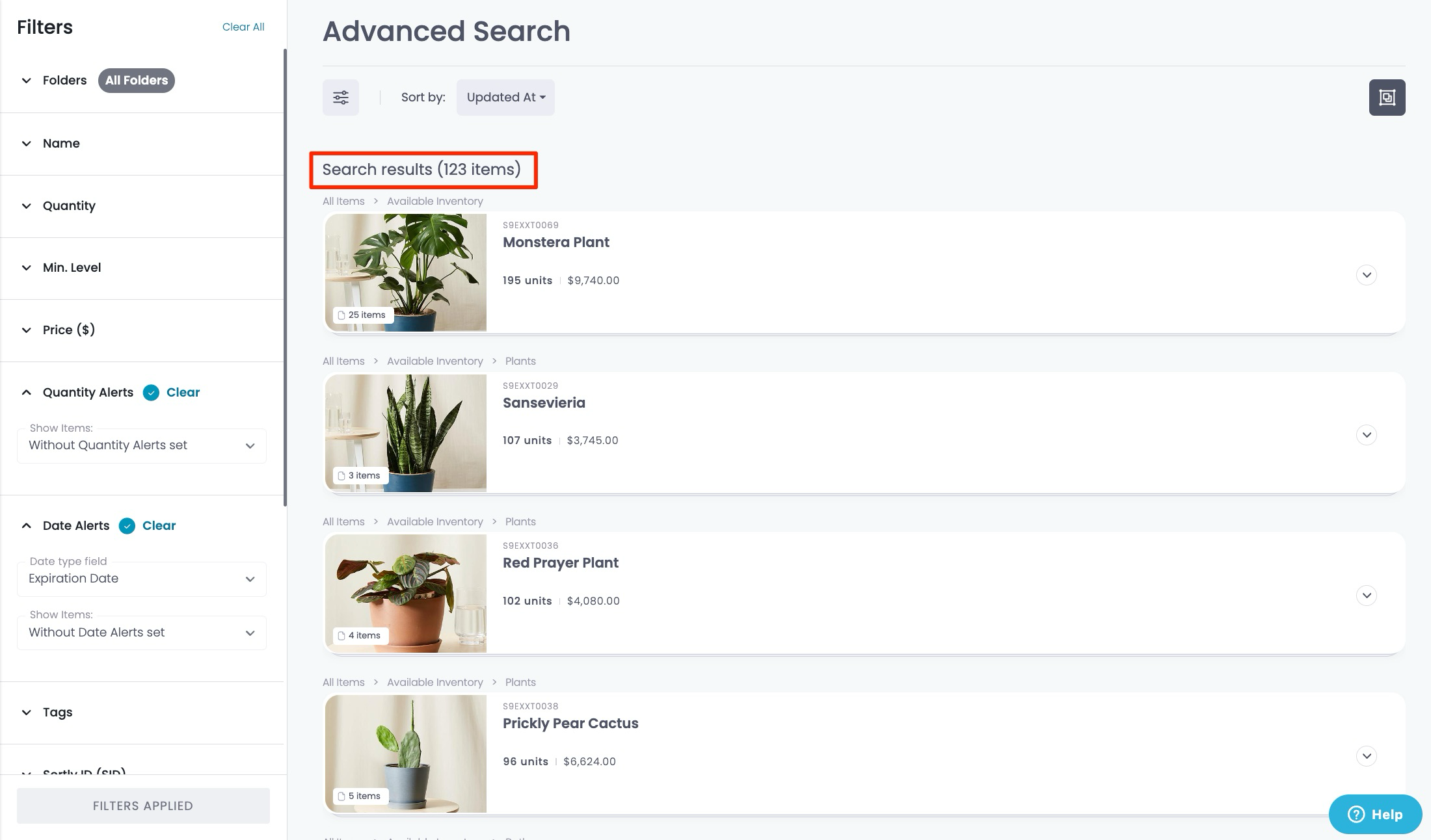
Task: Click the Help question mark button
Action: click(1375, 814)
